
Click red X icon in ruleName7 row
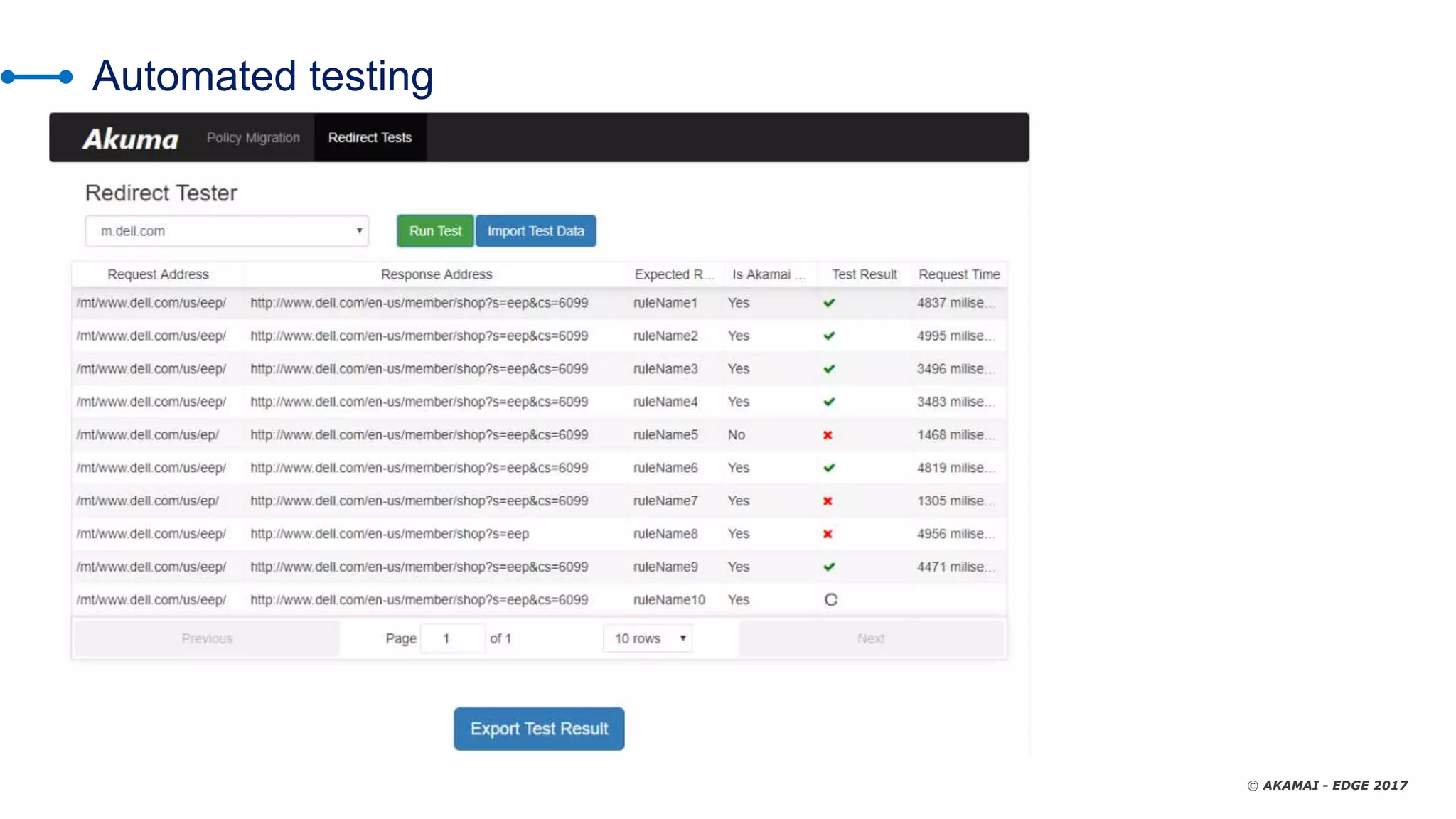(828, 501)
